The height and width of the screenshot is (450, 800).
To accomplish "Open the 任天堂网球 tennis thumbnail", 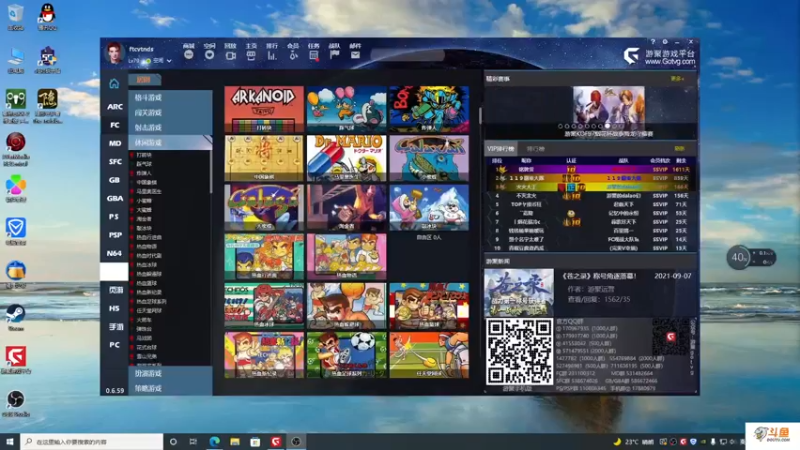I will (x=429, y=355).
